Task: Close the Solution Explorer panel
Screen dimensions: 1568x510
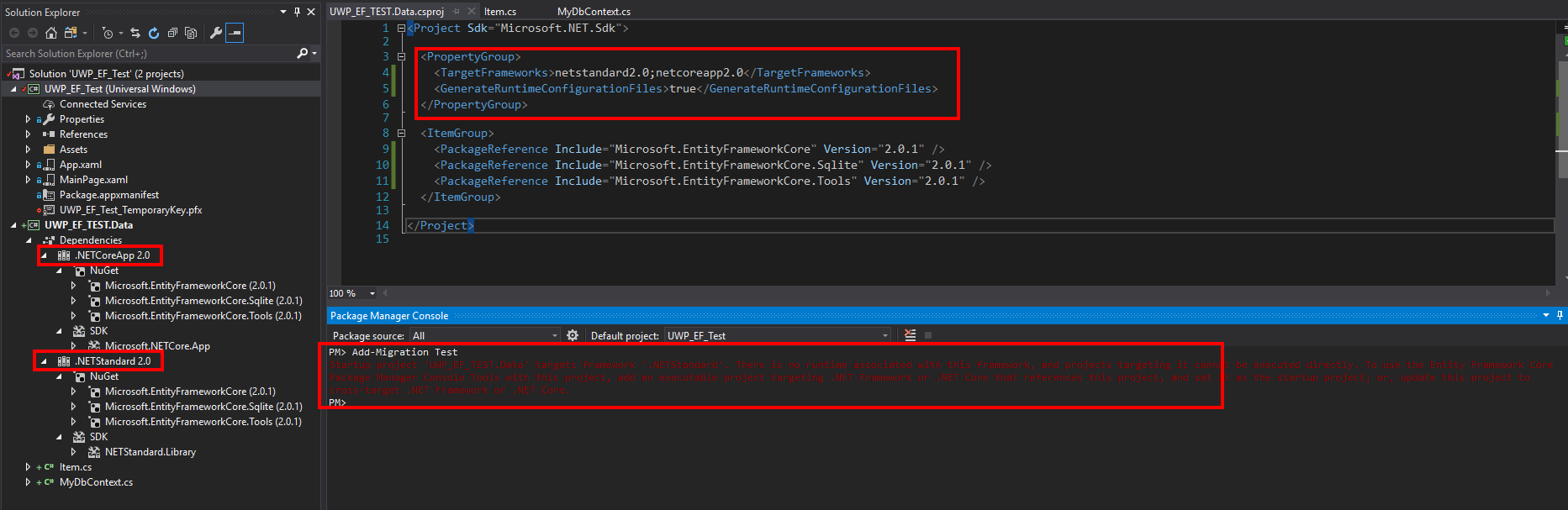Action: [x=311, y=12]
